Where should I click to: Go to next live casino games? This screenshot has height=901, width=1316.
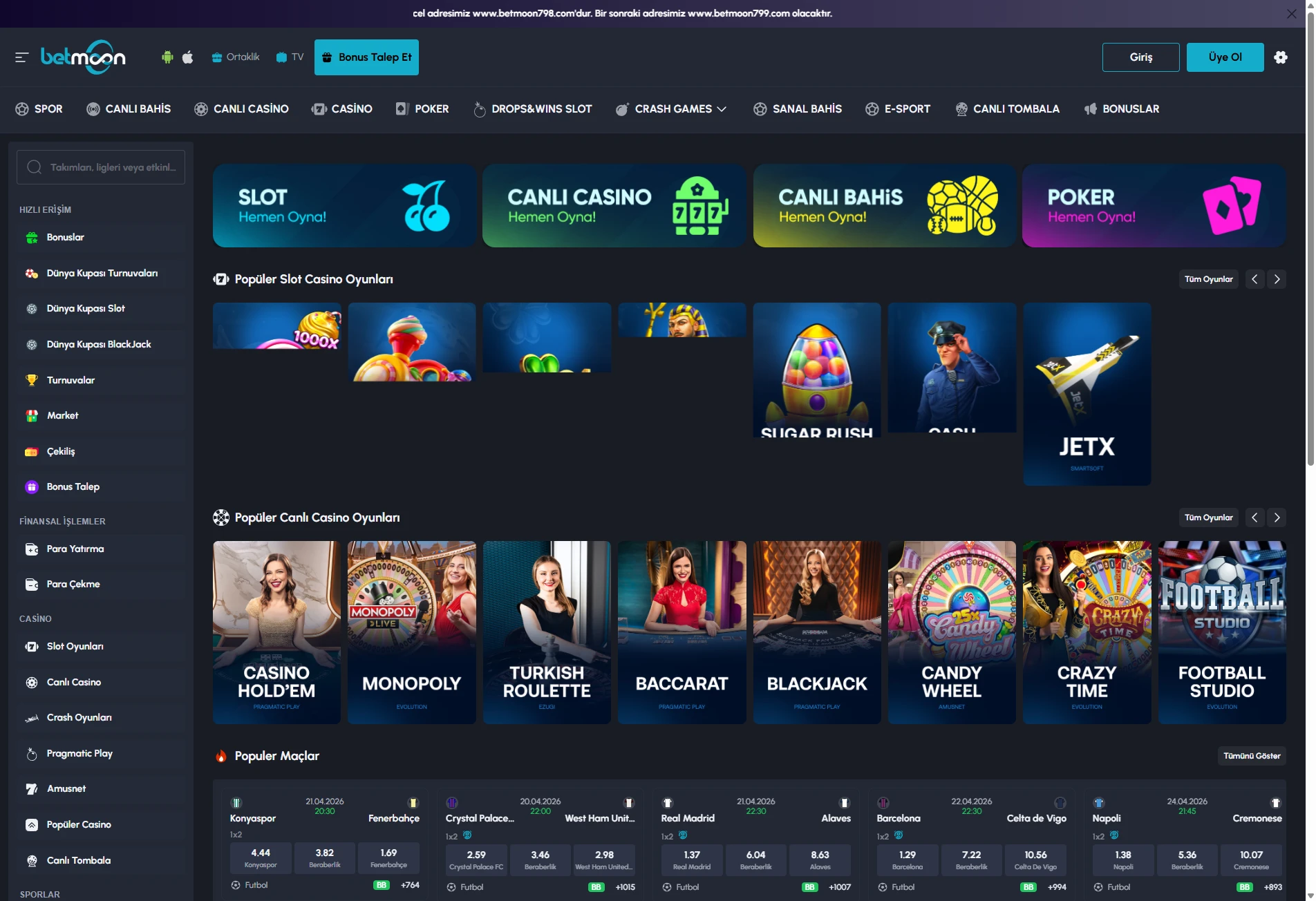[x=1277, y=518]
